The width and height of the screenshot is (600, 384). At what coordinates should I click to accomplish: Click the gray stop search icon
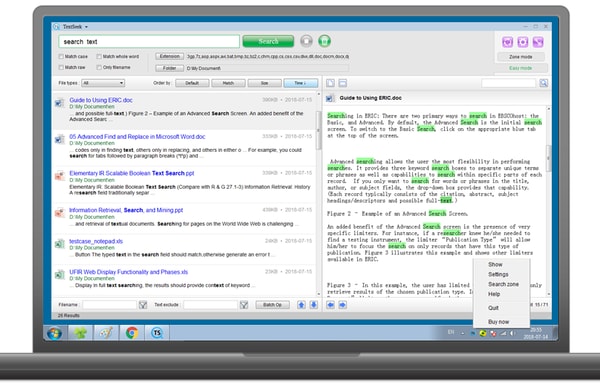306,41
